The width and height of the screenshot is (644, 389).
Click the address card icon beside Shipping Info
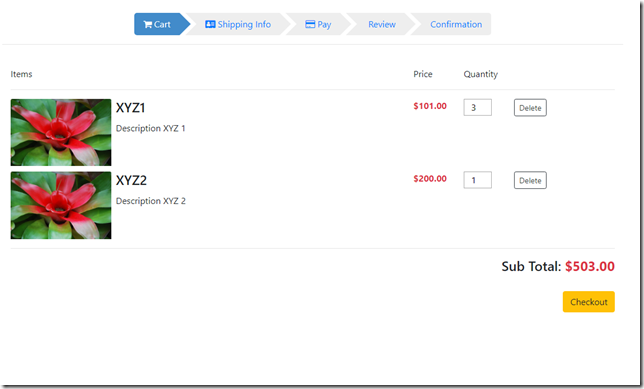(210, 24)
